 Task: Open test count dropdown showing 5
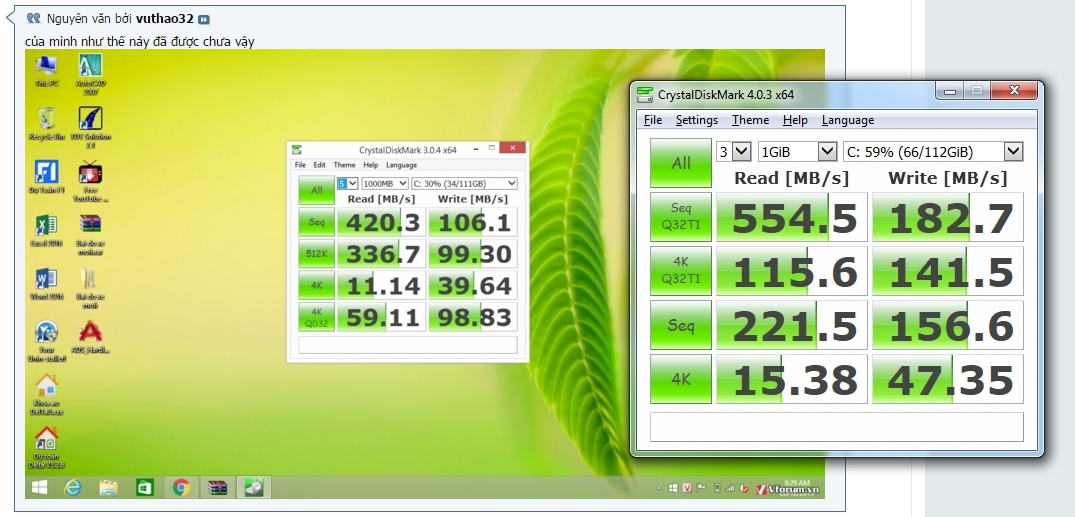pos(347,184)
